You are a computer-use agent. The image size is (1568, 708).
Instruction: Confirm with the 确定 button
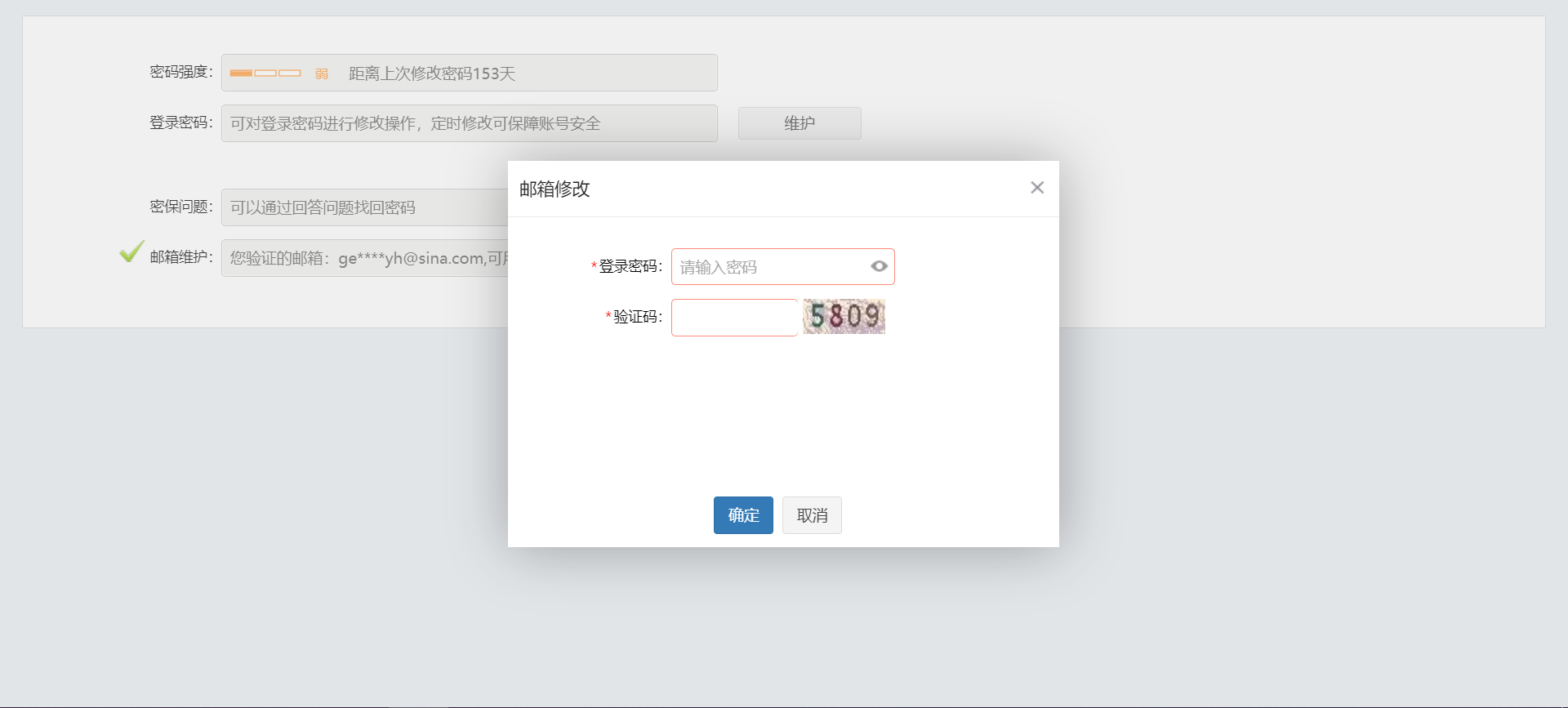(x=743, y=515)
